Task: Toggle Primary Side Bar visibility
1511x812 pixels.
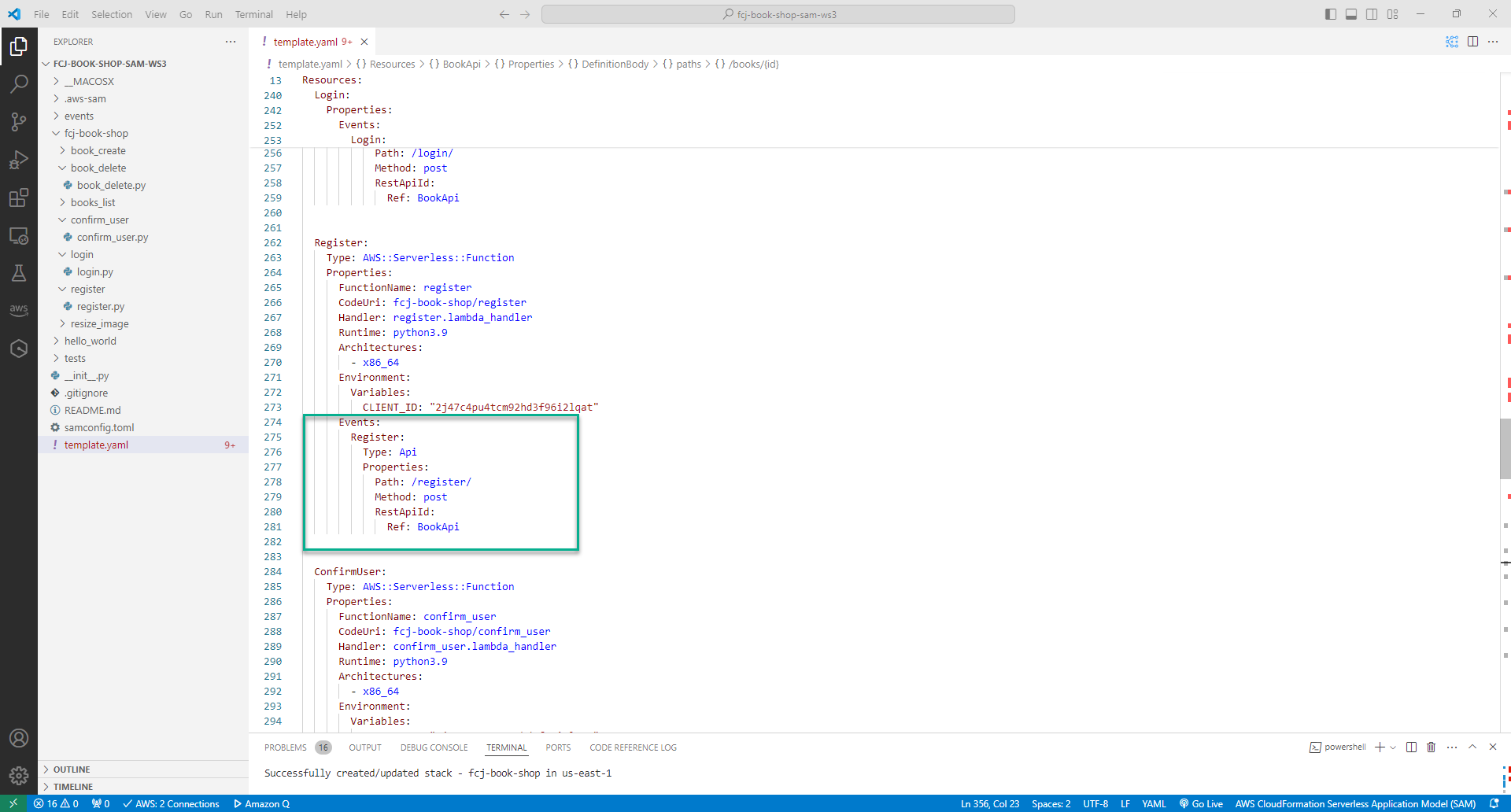Action: (1331, 14)
